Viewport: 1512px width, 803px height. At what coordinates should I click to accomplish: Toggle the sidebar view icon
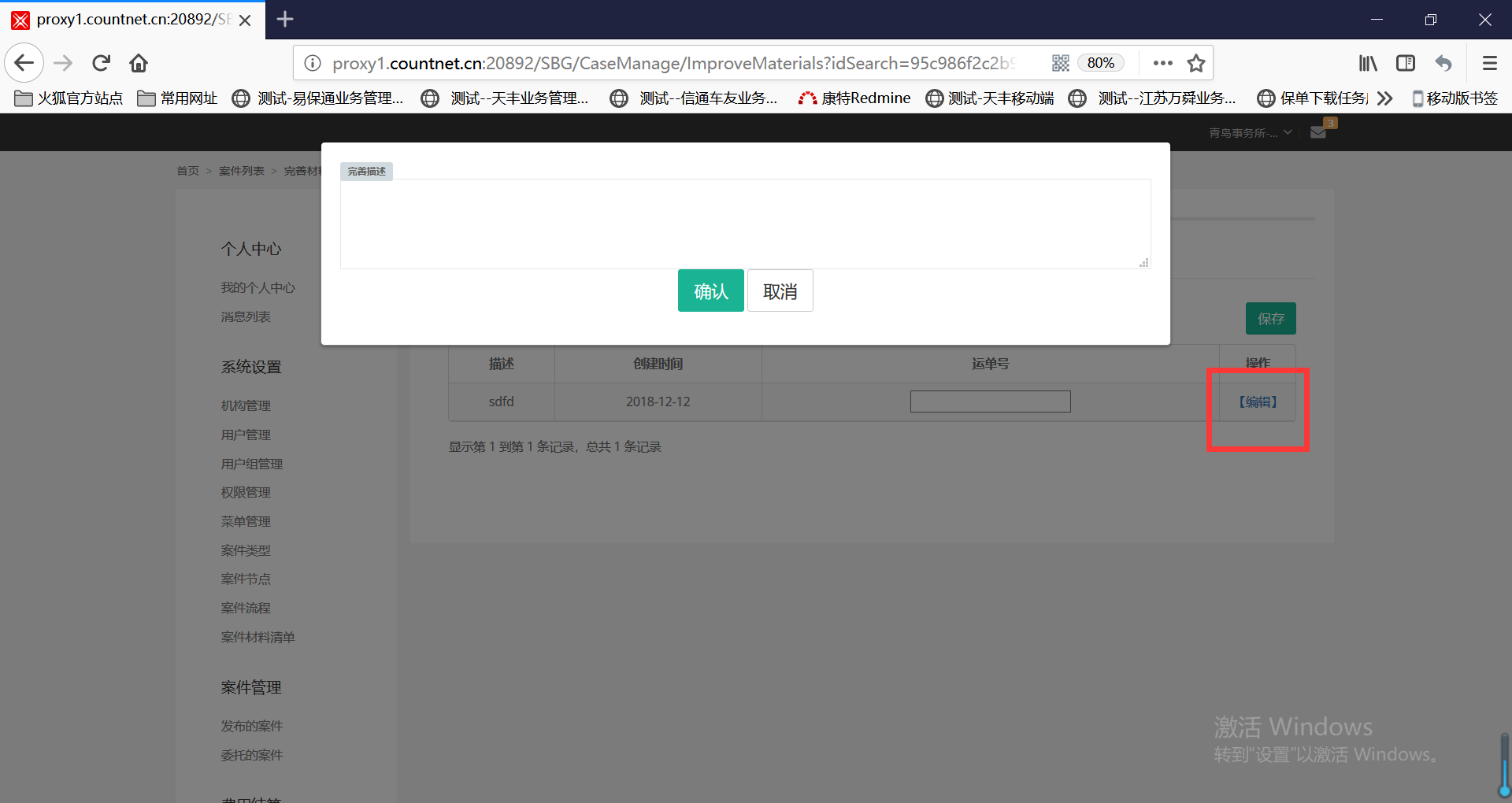point(1406,63)
